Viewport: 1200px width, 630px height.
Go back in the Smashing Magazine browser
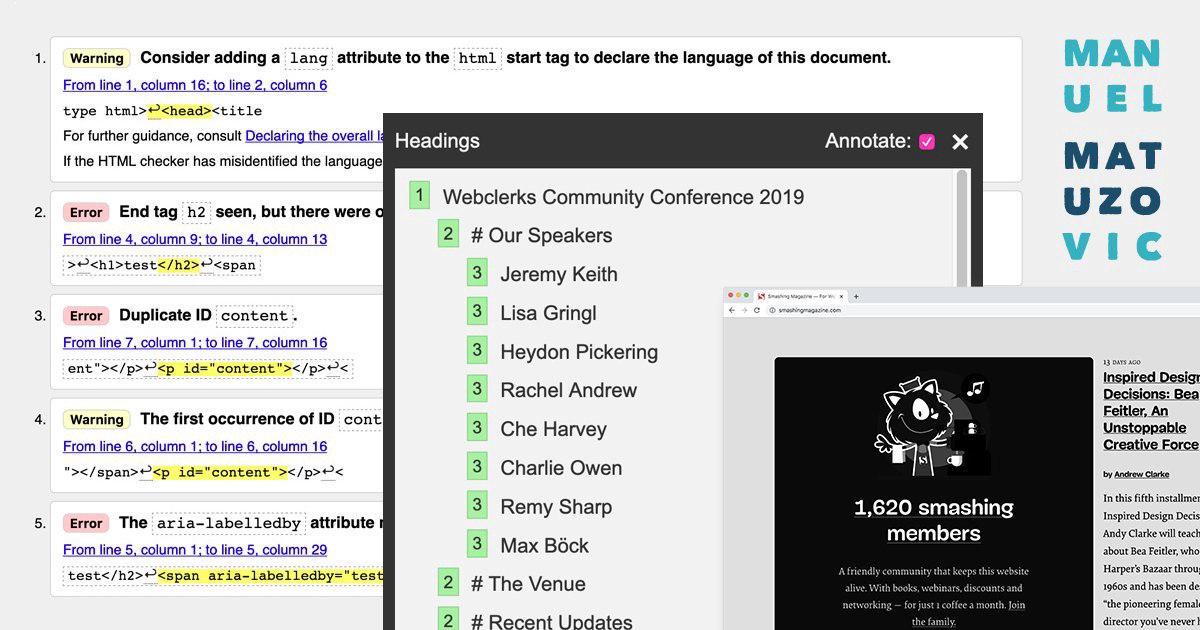click(732, 310)
